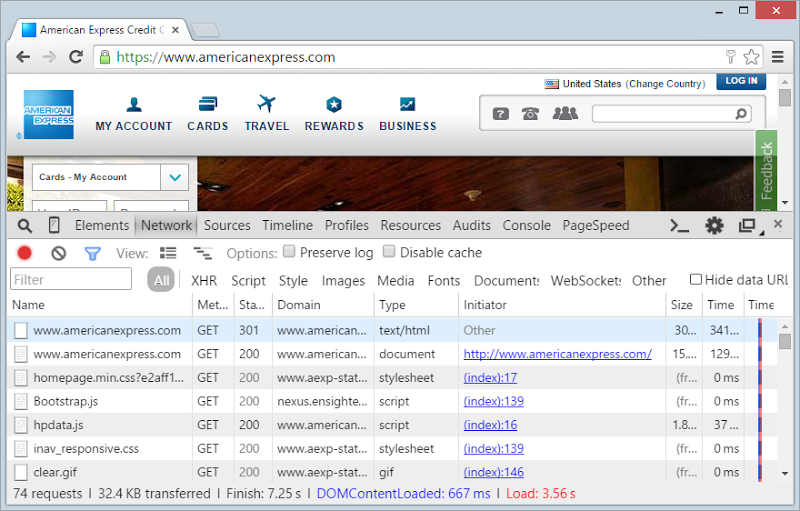The width and height of the screenshot is (800, 511).
Task: Open the REWARDS navigation menu
Action: tap(334, 114)
